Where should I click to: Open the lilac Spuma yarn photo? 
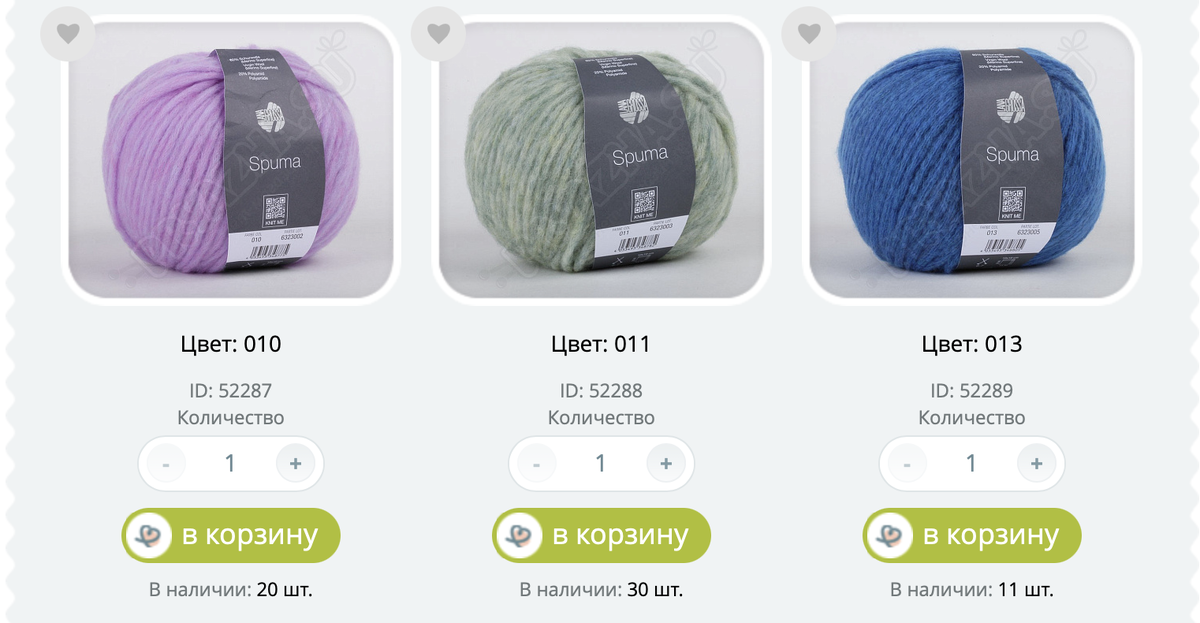click(x=231, y=159)
